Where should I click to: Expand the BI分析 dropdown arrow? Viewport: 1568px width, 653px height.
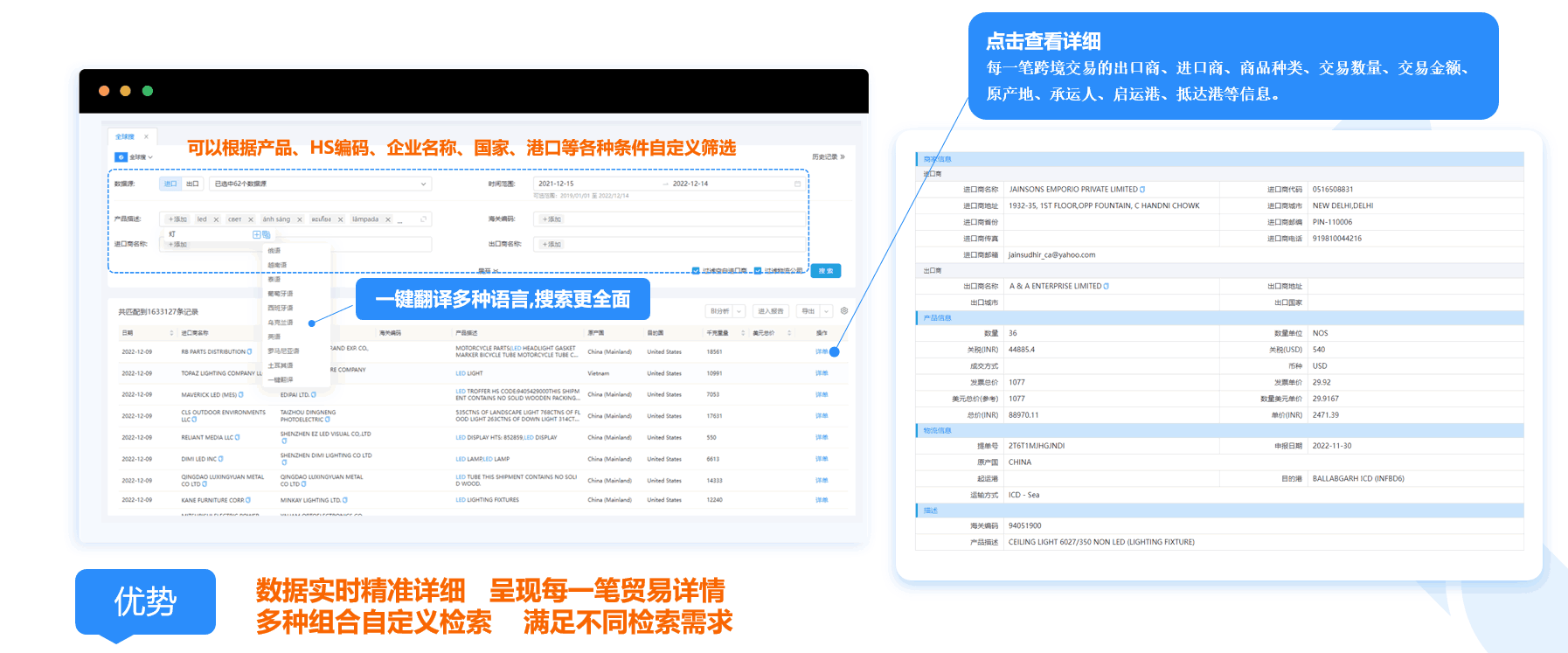(739, 311)
